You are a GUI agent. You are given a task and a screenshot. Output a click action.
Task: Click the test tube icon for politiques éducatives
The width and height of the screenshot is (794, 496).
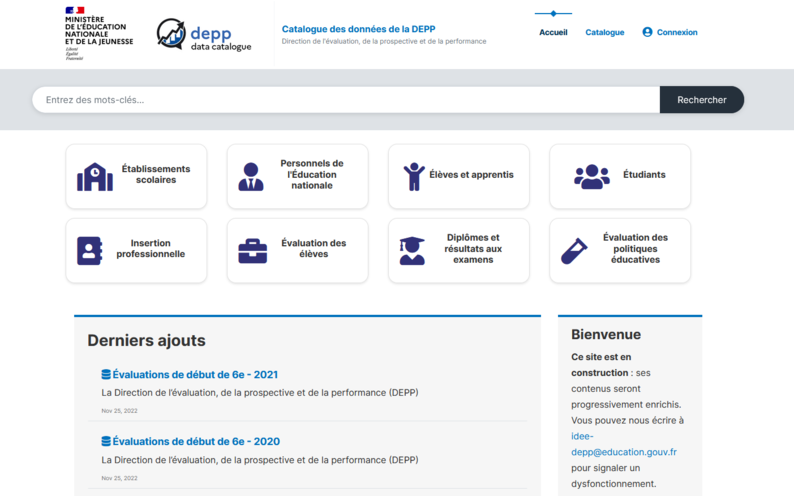pyautogui.click(x=574, y=251)
